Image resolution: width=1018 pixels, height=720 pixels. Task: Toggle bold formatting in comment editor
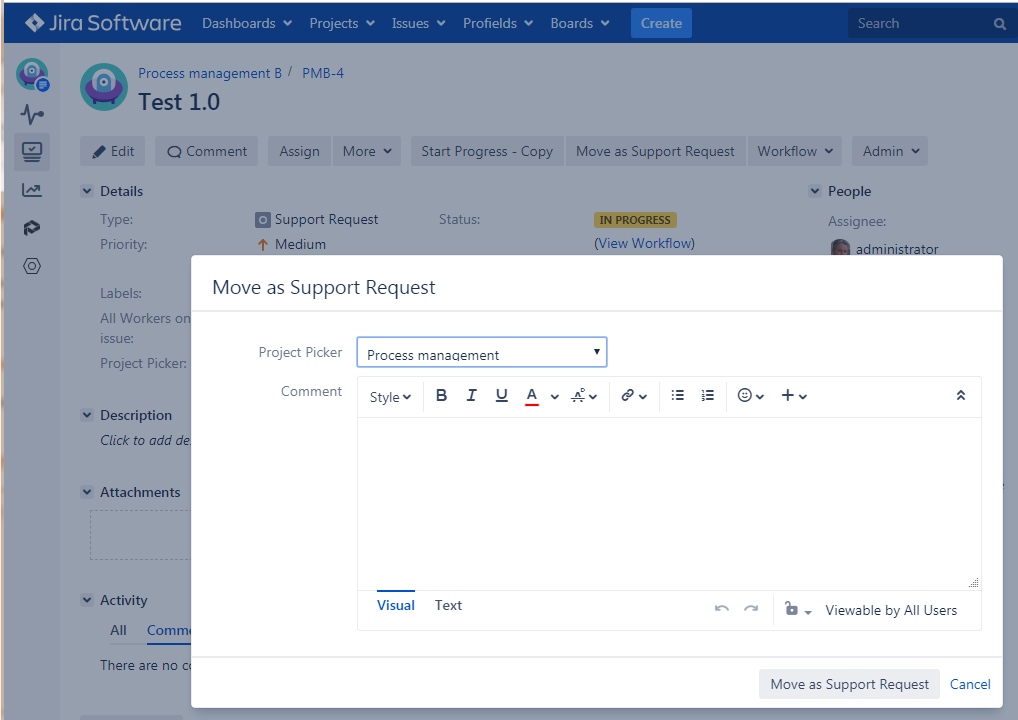click(441, 396)
